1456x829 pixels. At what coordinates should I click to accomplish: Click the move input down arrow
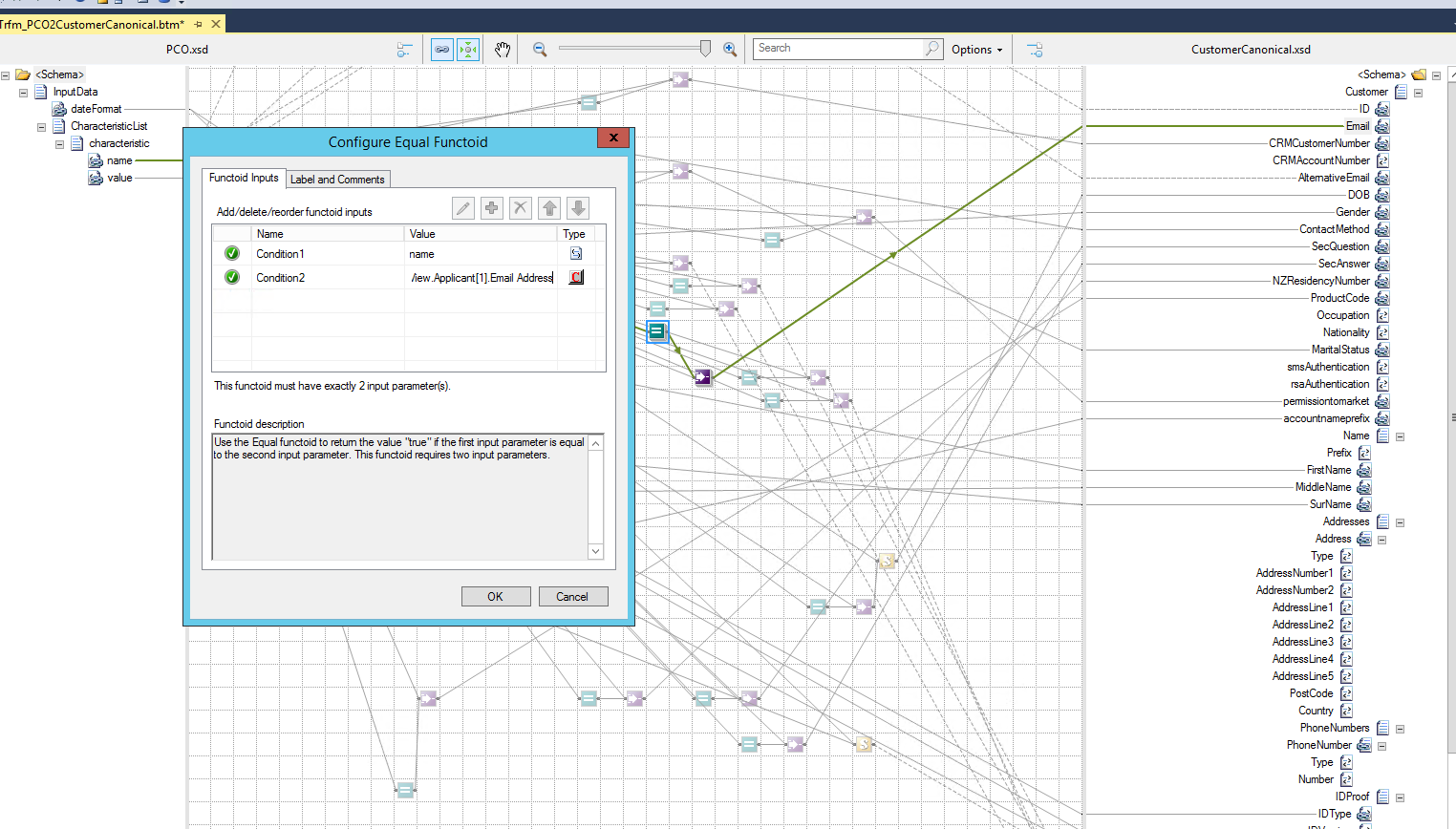[x=578, y=208]
